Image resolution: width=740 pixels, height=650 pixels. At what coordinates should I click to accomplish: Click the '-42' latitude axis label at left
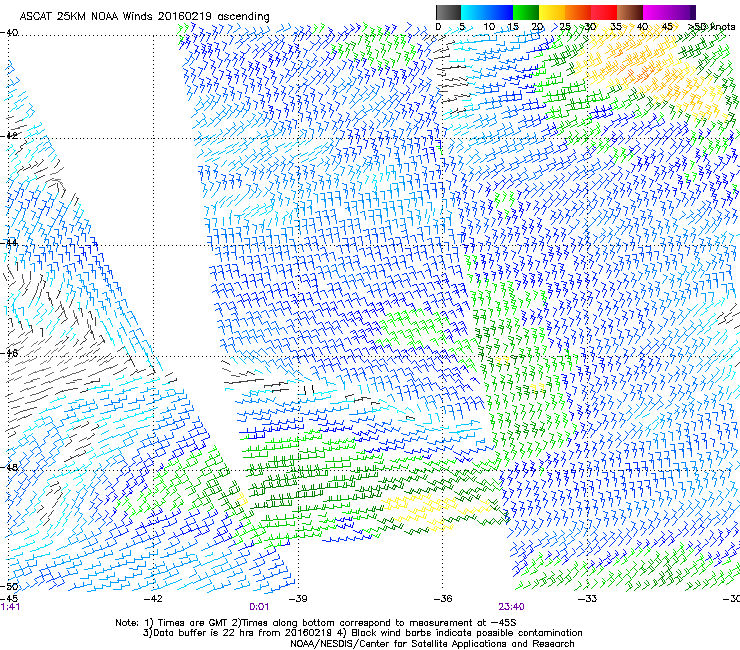click(x=9, y=136)
